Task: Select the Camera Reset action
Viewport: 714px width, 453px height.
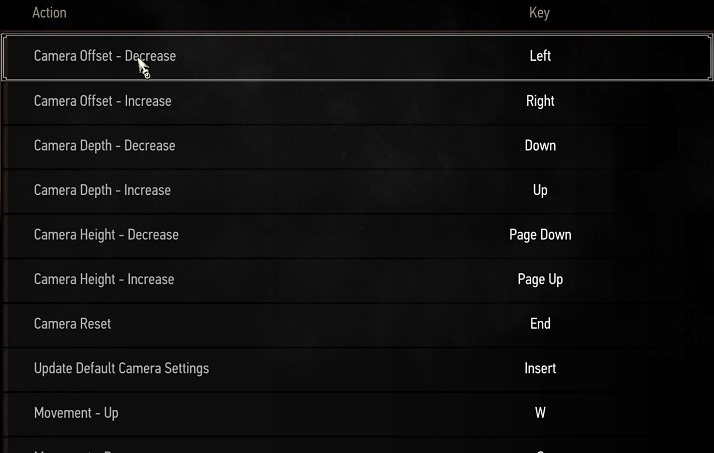Action: click(x=72, y=324)
